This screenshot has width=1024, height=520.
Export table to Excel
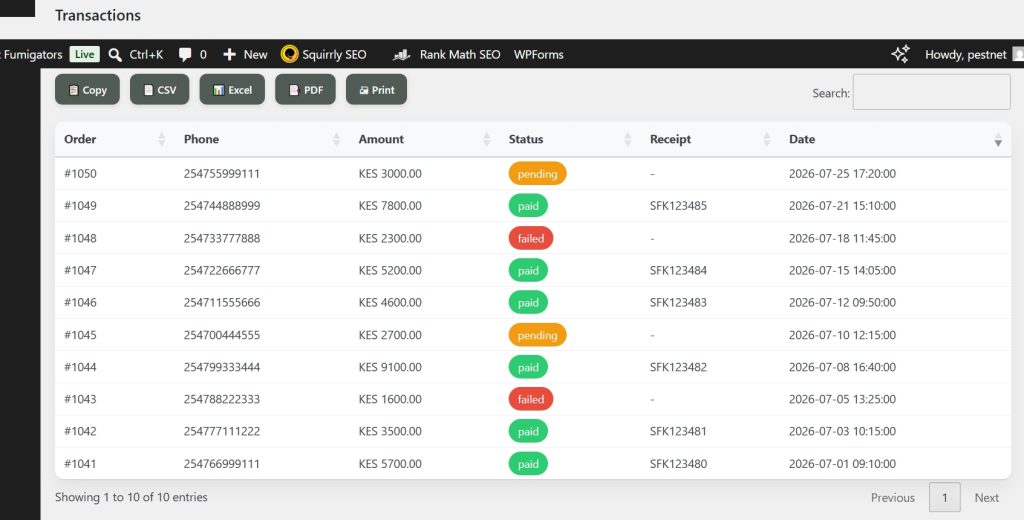point(232,89)
